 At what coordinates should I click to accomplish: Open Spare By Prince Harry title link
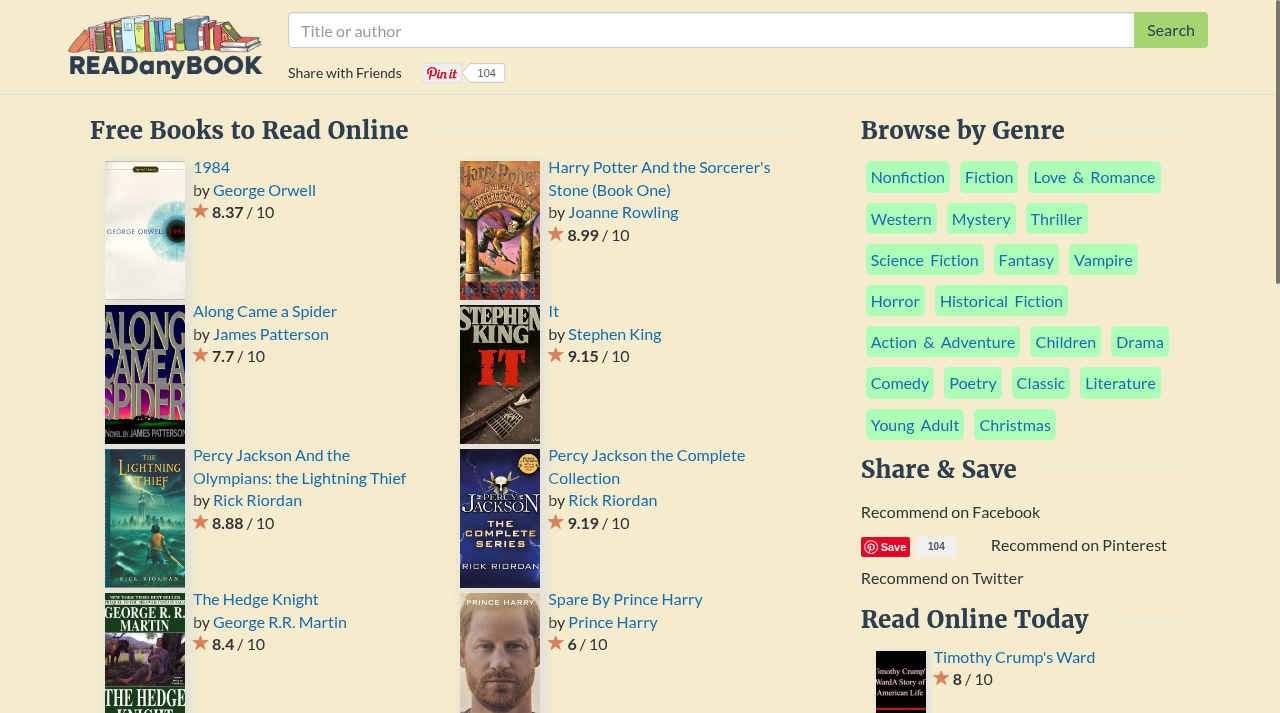point(625,599)
